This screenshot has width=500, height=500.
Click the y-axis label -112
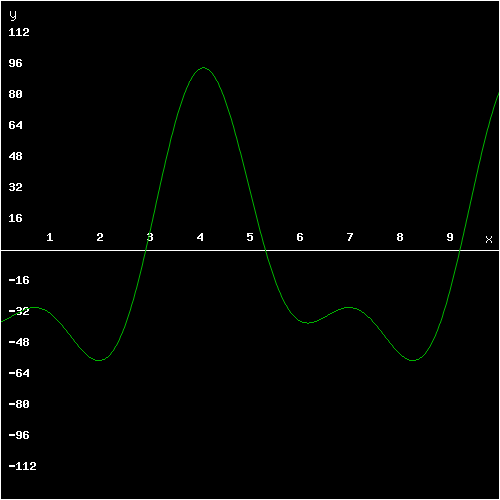point(23,466)
